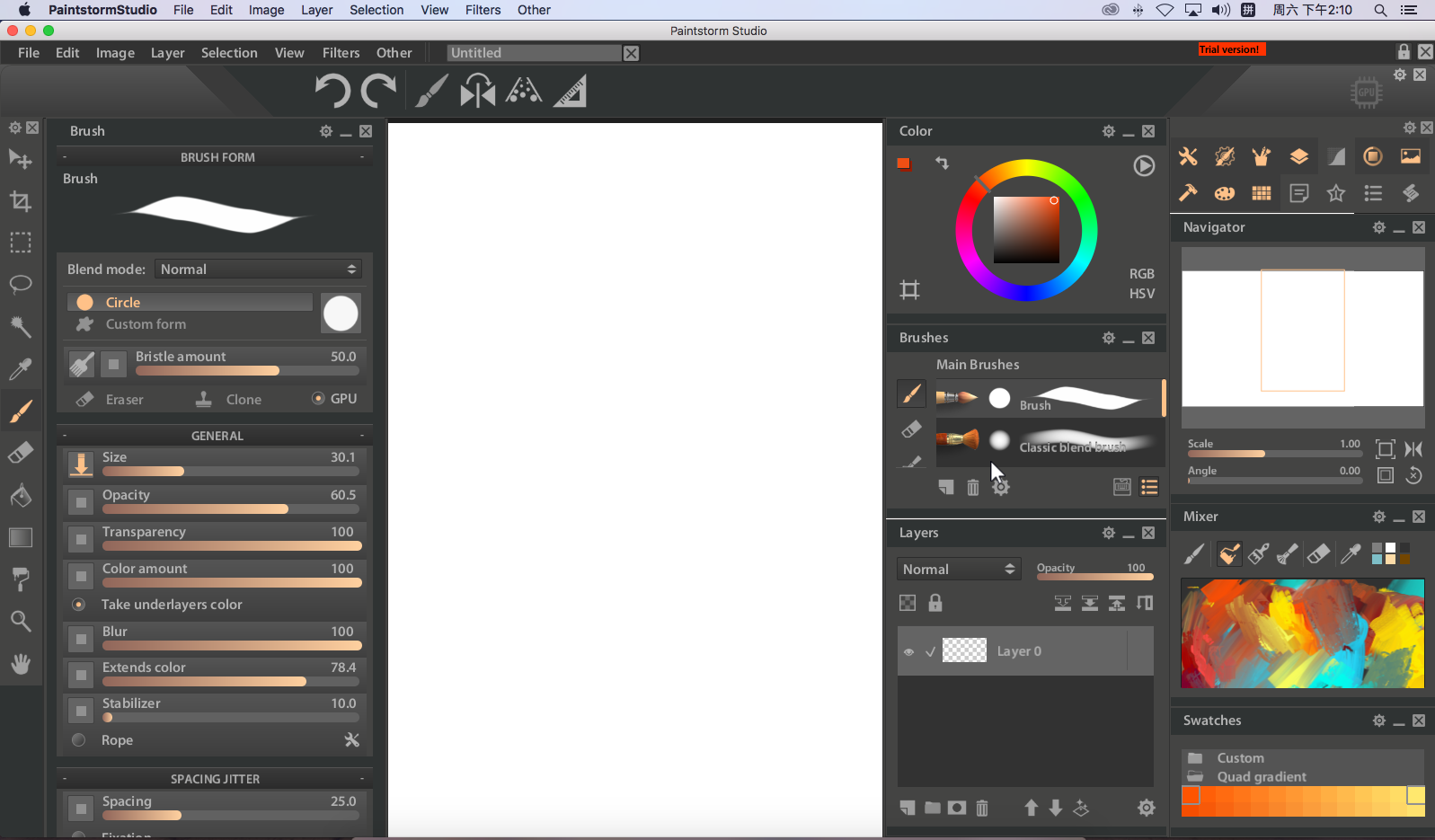Image resolution: width=1435 pixels, height=840 pixels.
Task: Open the app's Layer menu
Action: click(167, 53)
